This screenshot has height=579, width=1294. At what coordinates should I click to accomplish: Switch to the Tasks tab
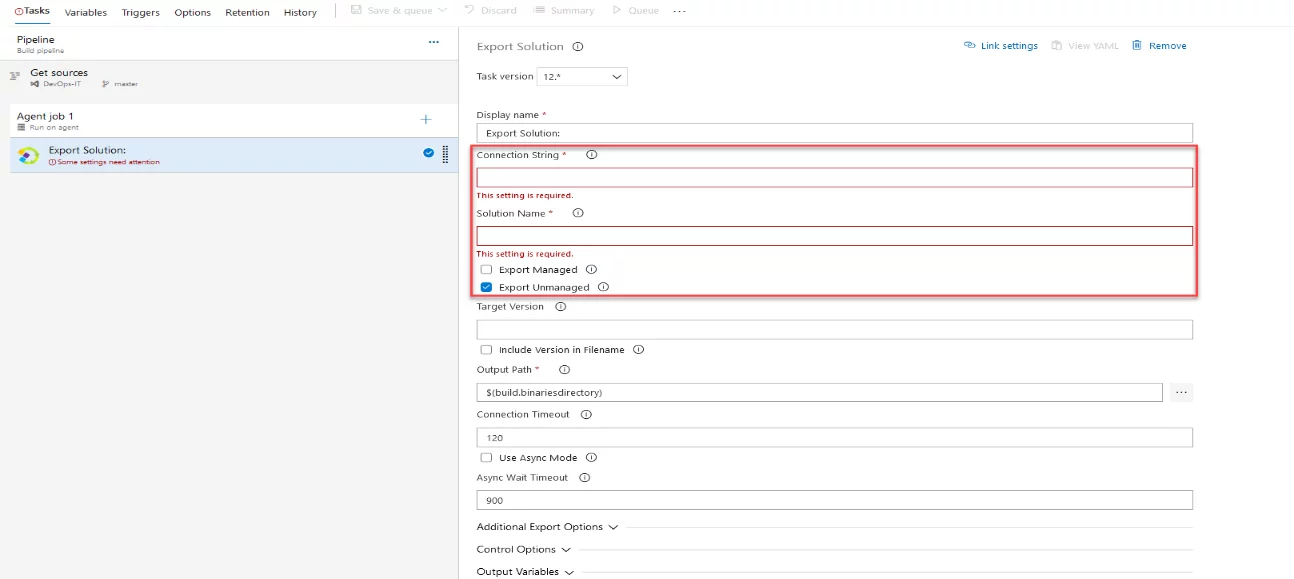(32, 11)
